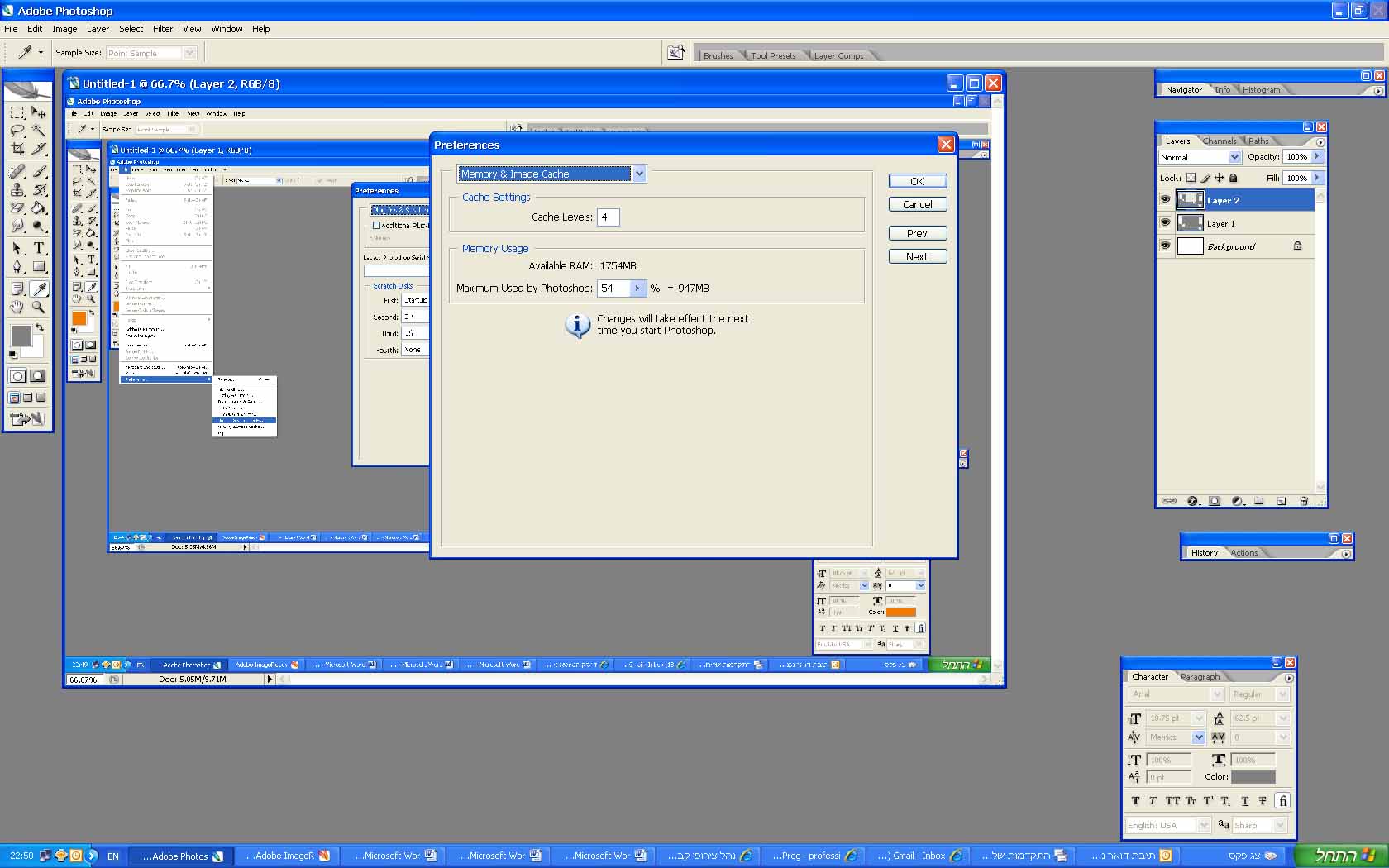This screenshot has height=868, width=1389.
Task: Select the Move tool
Action: (x=39, y=112)
